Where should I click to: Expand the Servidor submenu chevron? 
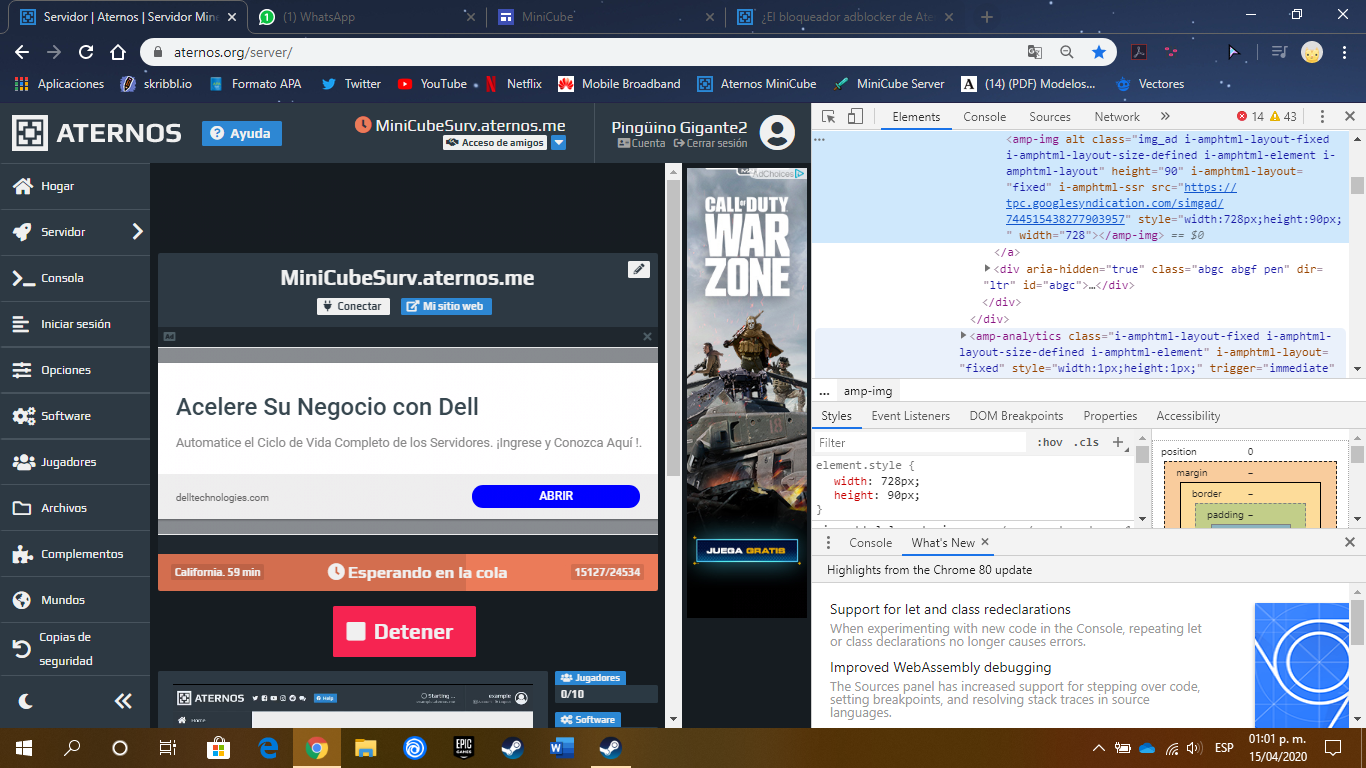[138, 232]
